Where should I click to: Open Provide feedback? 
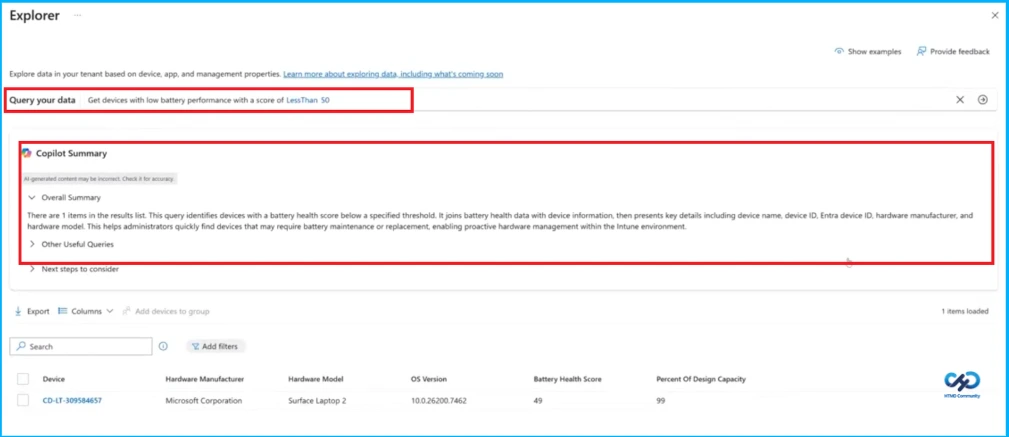953,51
